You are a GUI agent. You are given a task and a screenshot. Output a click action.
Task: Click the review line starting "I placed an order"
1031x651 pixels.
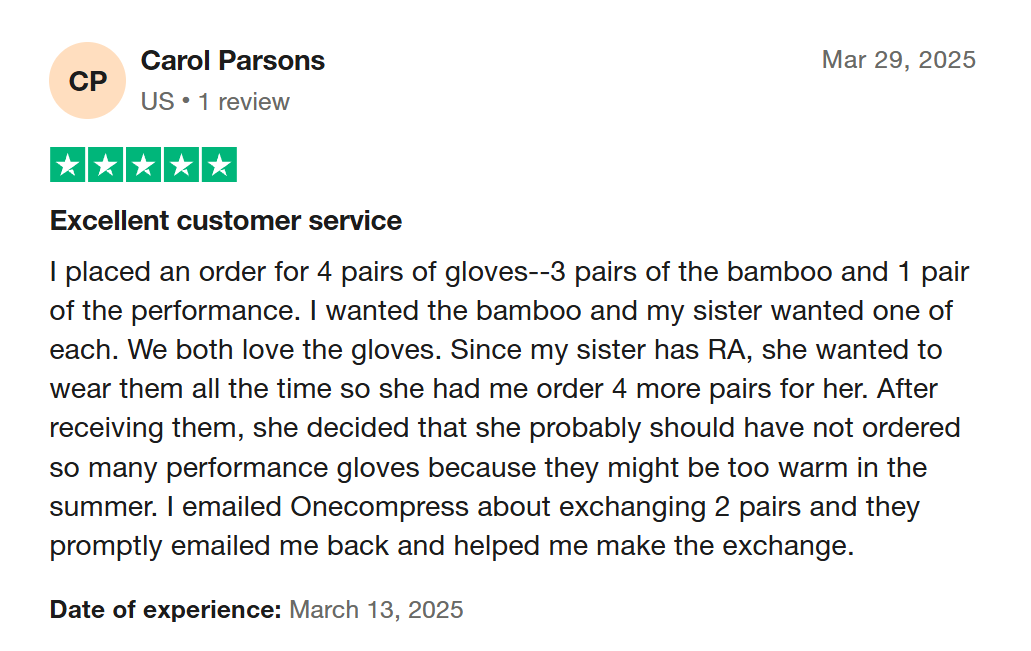point(509,272)
